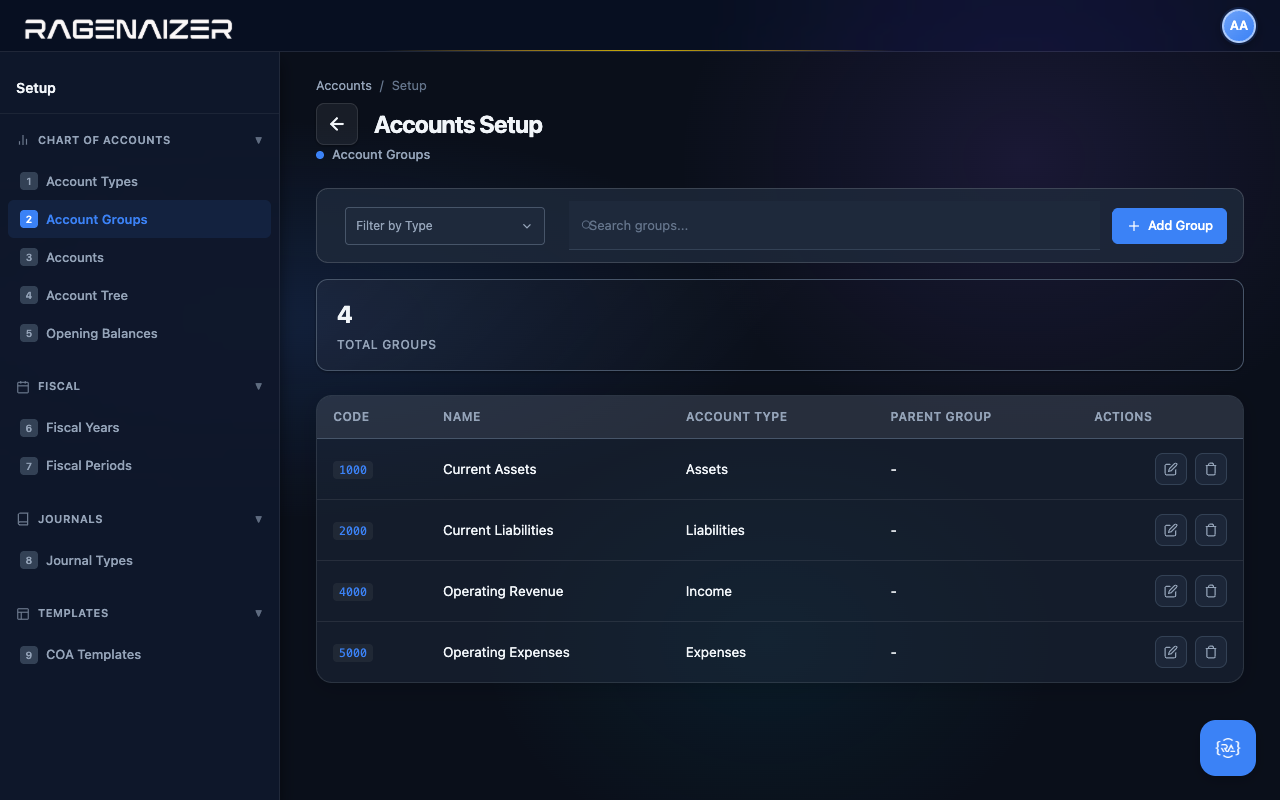Viewport: 1280px width, 800px height.
Task: Click code 2000 badge
Action: pos(353,531)
